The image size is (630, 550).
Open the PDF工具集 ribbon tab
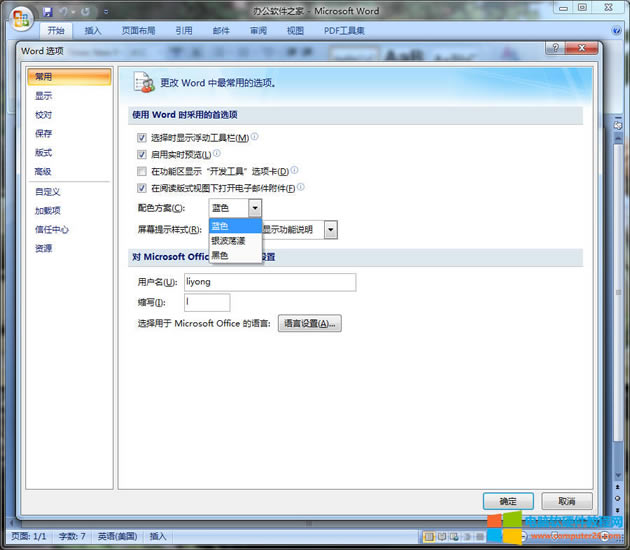coord(344,31)
